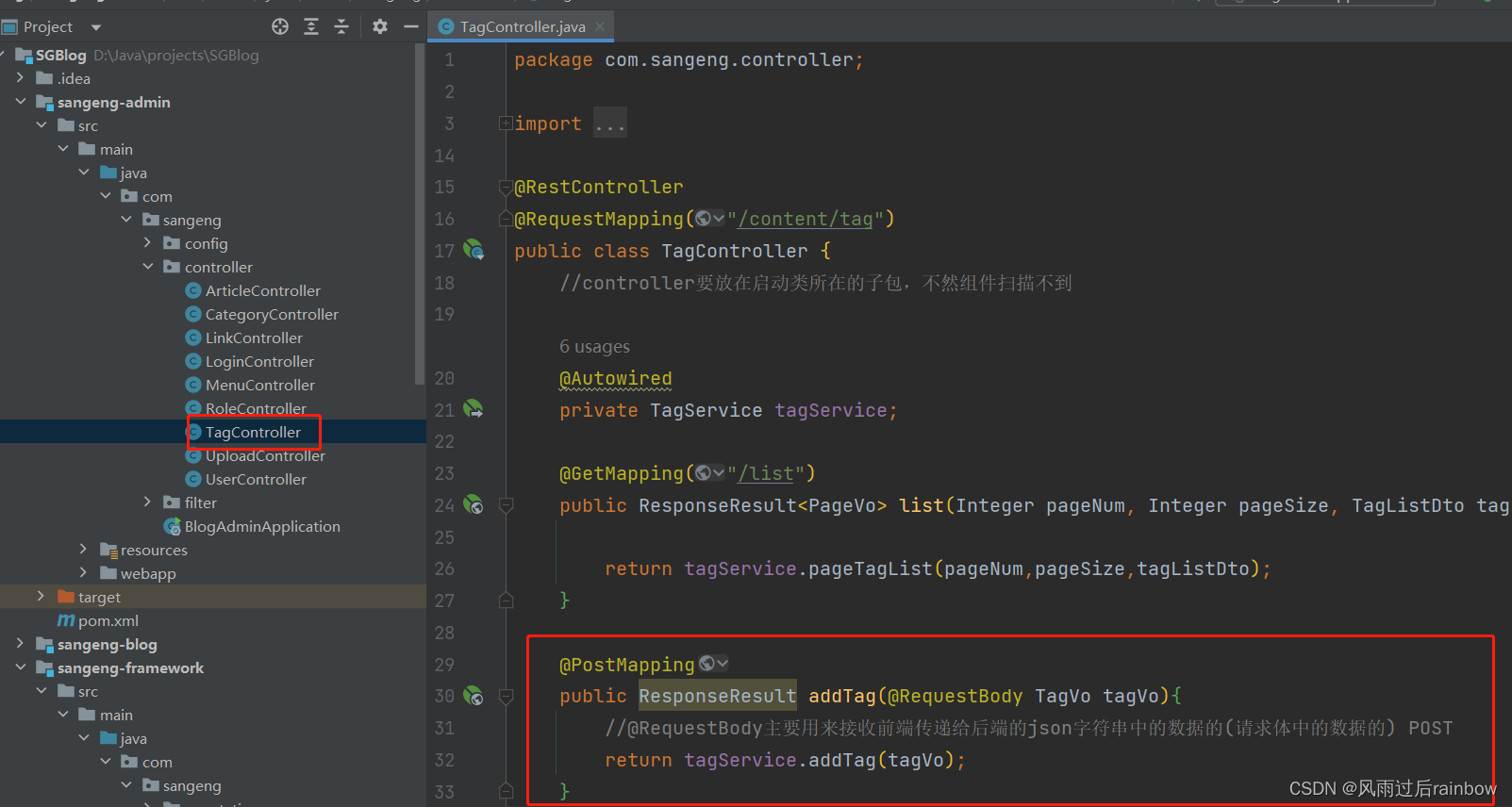Open the /list mapping URL link
This screenshot has height=807, width=1512.
(766, 473)
